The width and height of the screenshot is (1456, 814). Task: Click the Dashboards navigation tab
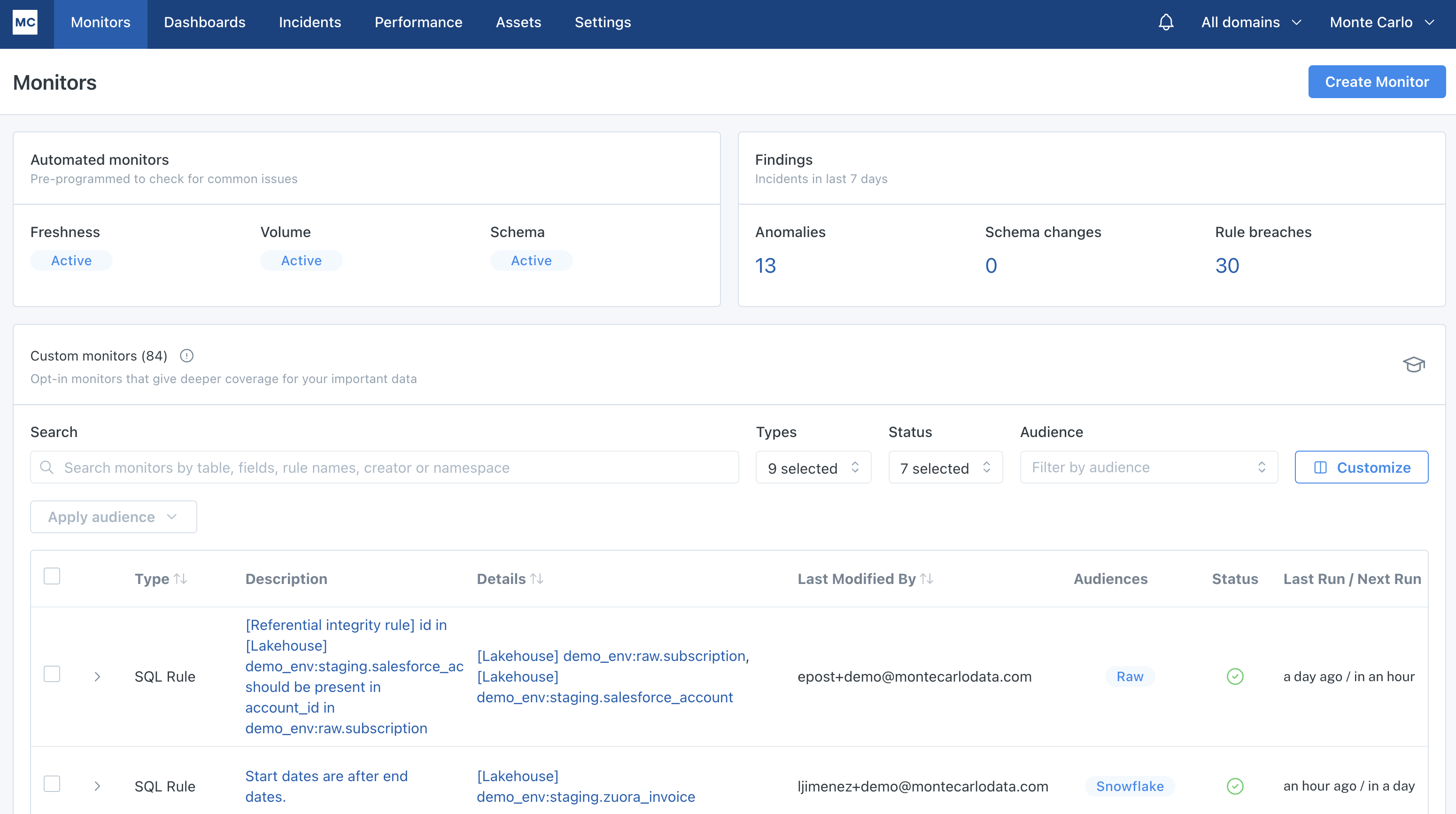point(203,22)
